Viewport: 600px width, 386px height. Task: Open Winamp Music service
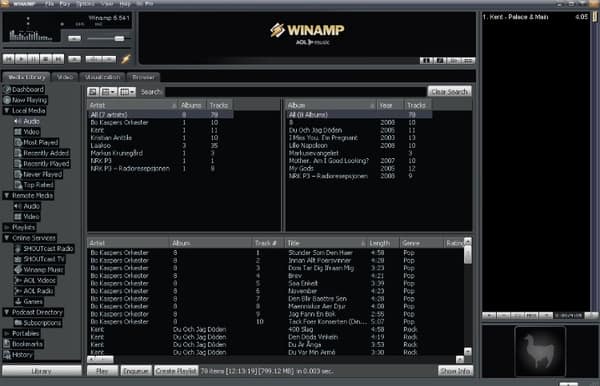tap(39, 270)
